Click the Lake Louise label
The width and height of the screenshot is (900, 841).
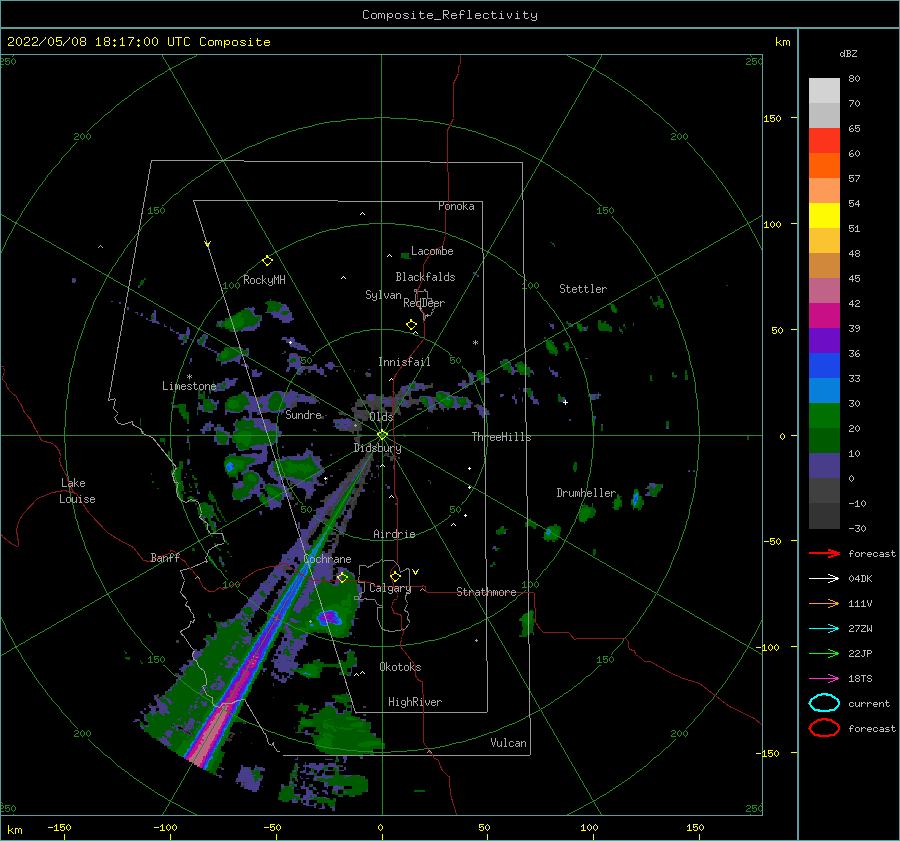coord(77,491)
